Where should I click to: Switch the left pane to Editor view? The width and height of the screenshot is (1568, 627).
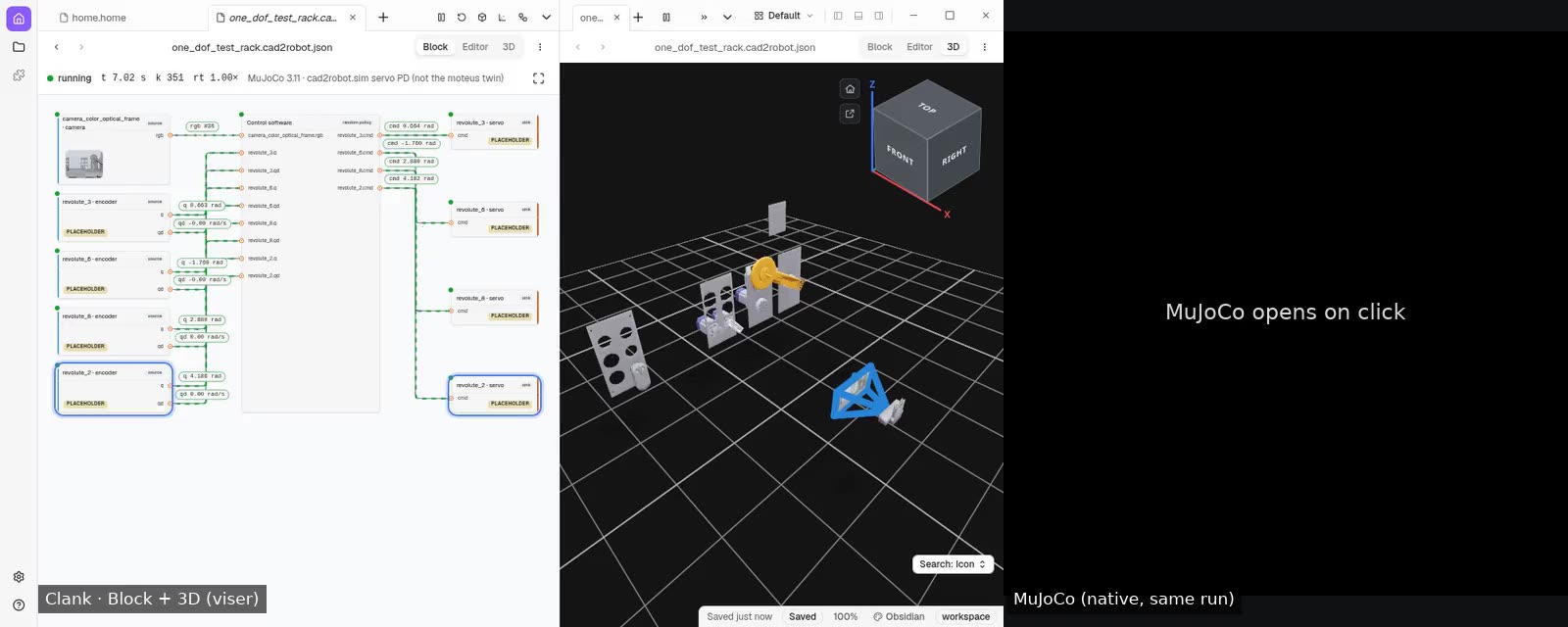475,47
